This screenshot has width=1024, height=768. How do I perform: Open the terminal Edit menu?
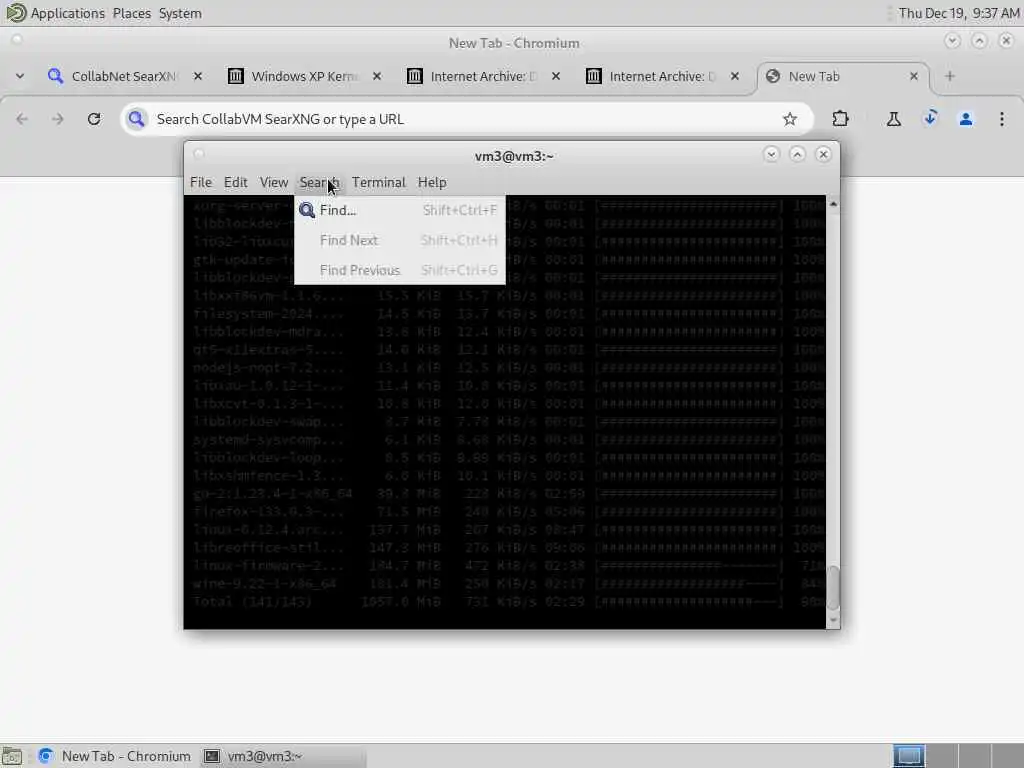235,182
